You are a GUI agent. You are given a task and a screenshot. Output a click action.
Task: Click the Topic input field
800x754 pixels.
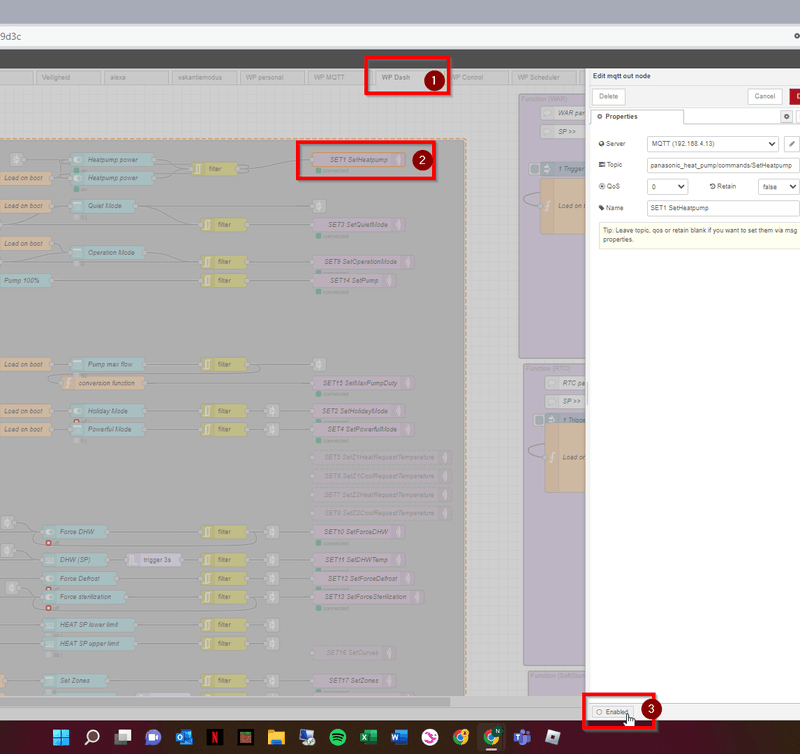click(x=722, y=165)
